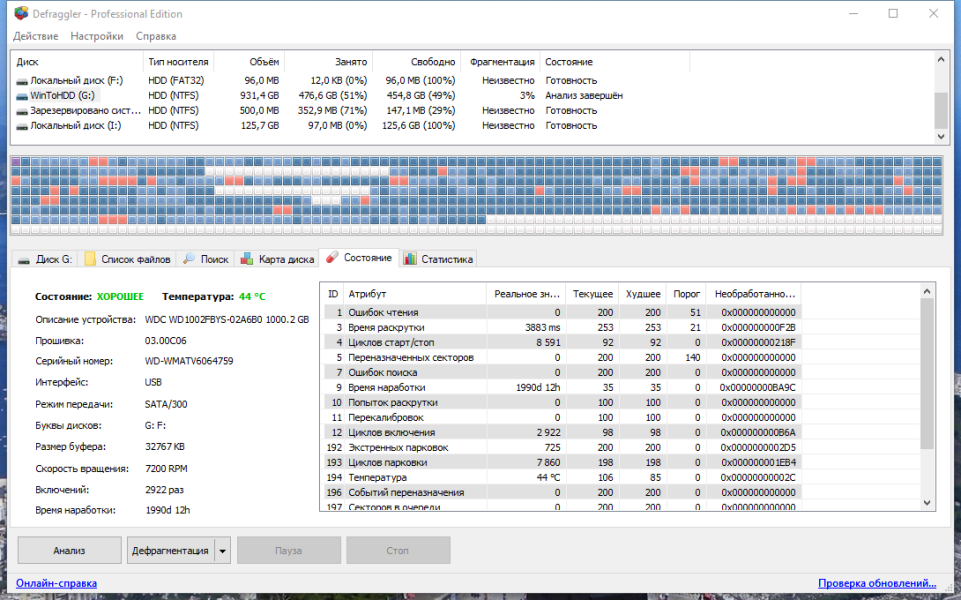Click the Анализ button
Screen dimensions: 961x600
[69, 550]
